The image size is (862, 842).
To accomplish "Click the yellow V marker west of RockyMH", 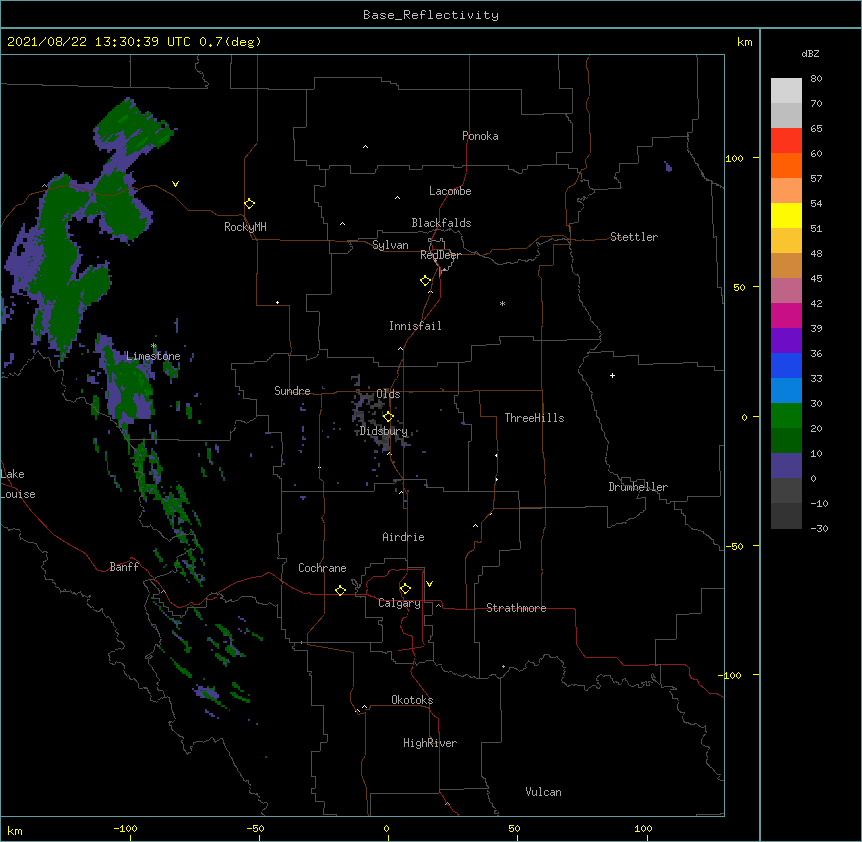I will tap(175, 184).
